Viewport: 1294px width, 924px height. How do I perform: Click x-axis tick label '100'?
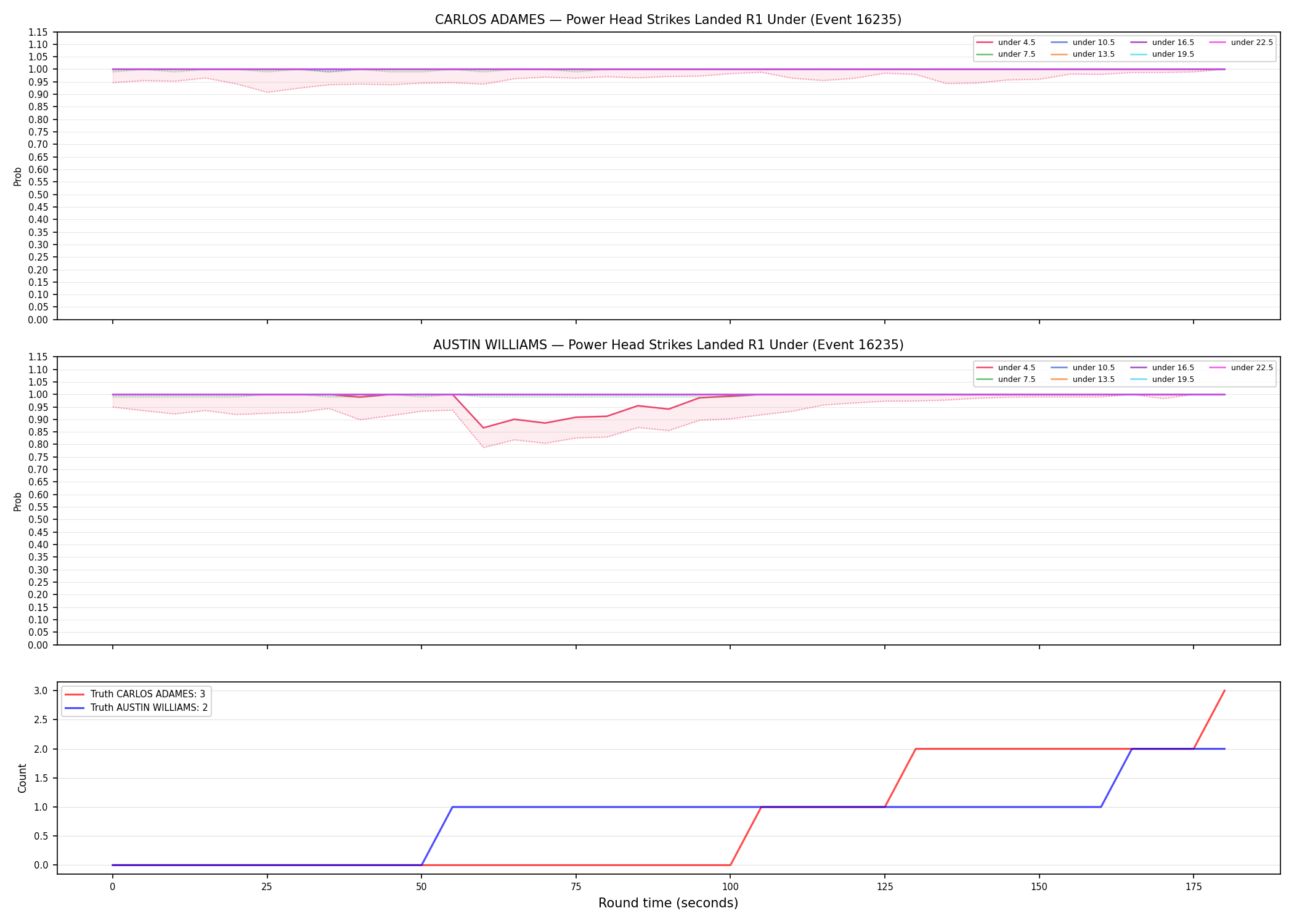point(730,887)
